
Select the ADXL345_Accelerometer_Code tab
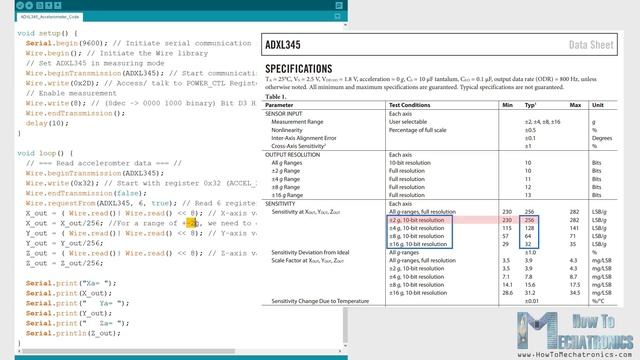(50, 17)
